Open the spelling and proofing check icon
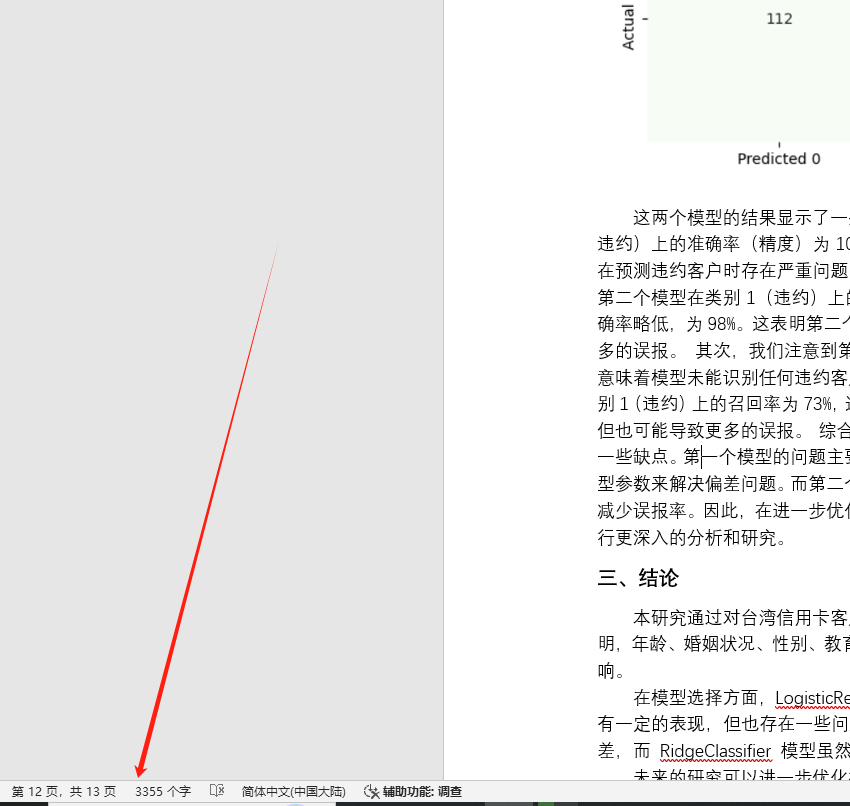The height and width of the screenshot is (806, 850). pos(217,791)
